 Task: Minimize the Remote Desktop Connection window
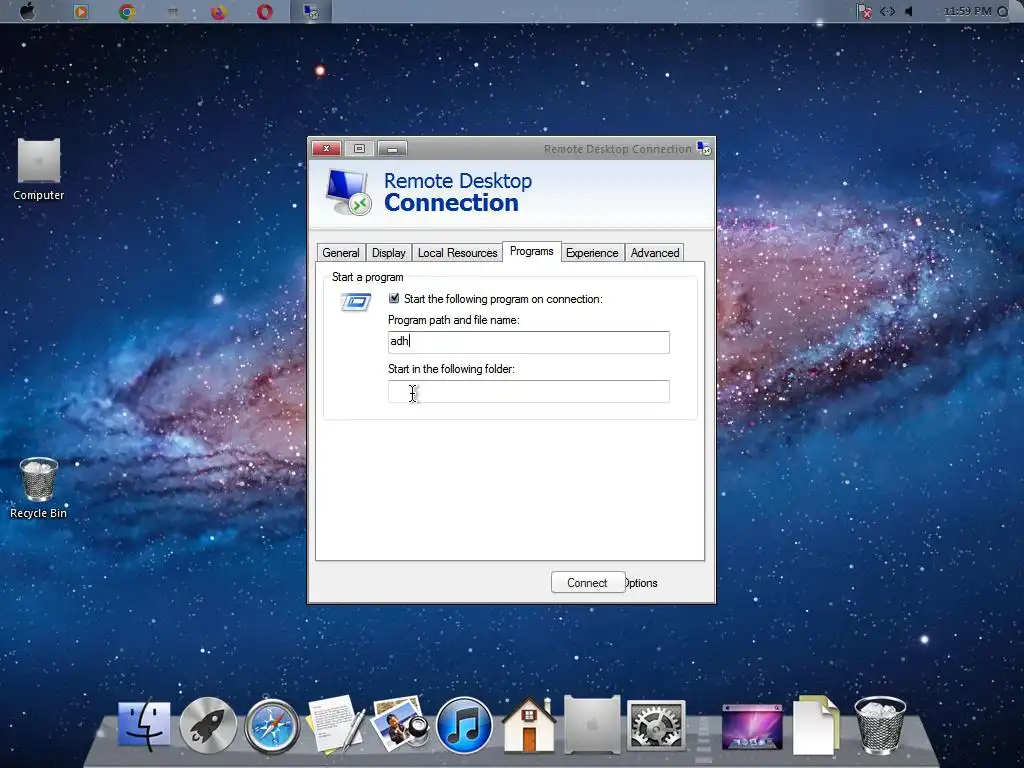point(392,149)
